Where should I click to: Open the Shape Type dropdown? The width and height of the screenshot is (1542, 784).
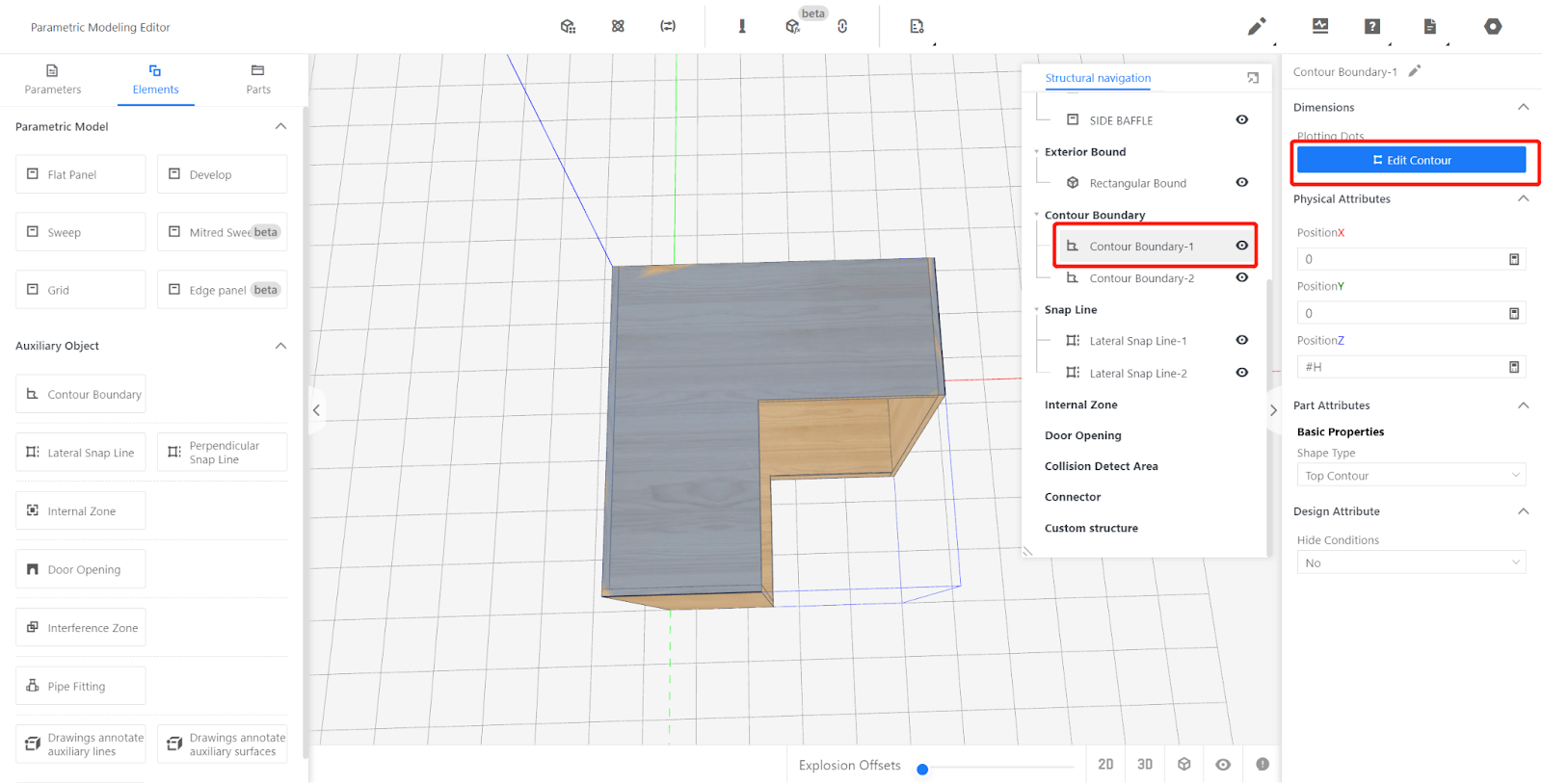click(x=1411, y=476)
